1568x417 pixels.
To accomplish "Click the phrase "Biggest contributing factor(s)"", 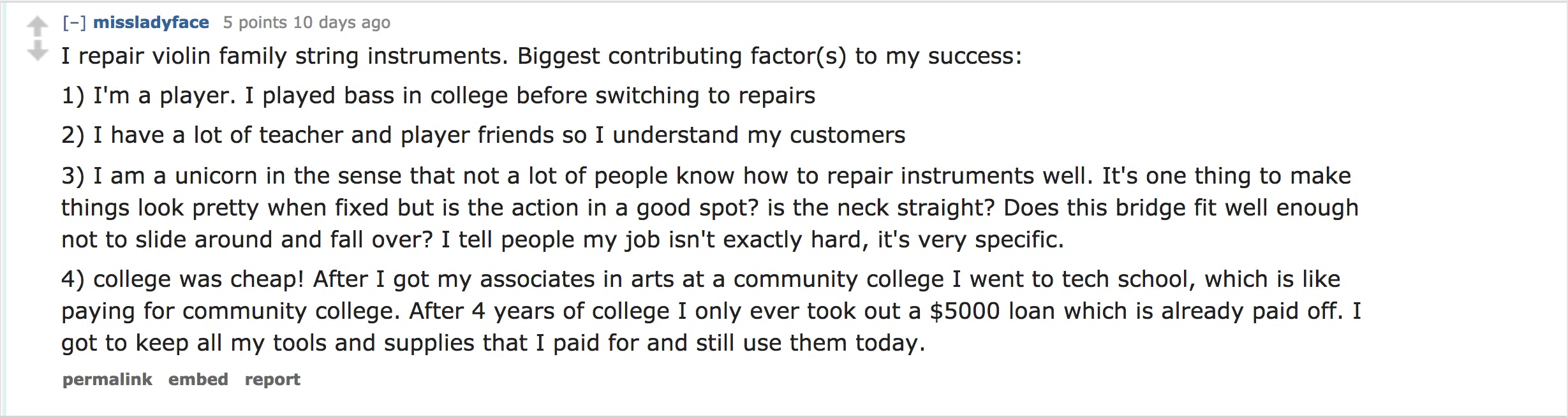I will 682,56.
